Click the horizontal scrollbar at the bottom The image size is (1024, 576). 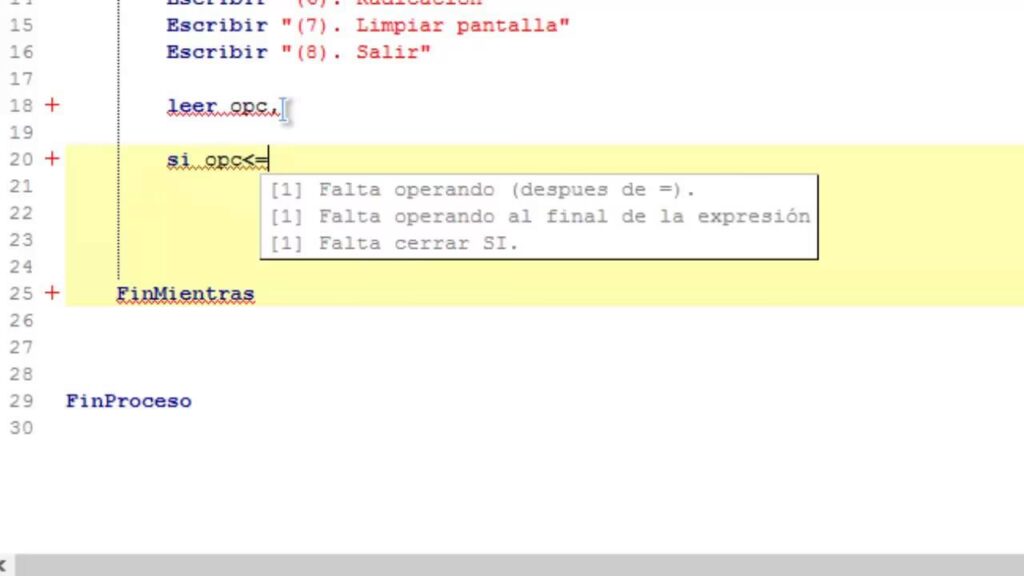[520, 566]
